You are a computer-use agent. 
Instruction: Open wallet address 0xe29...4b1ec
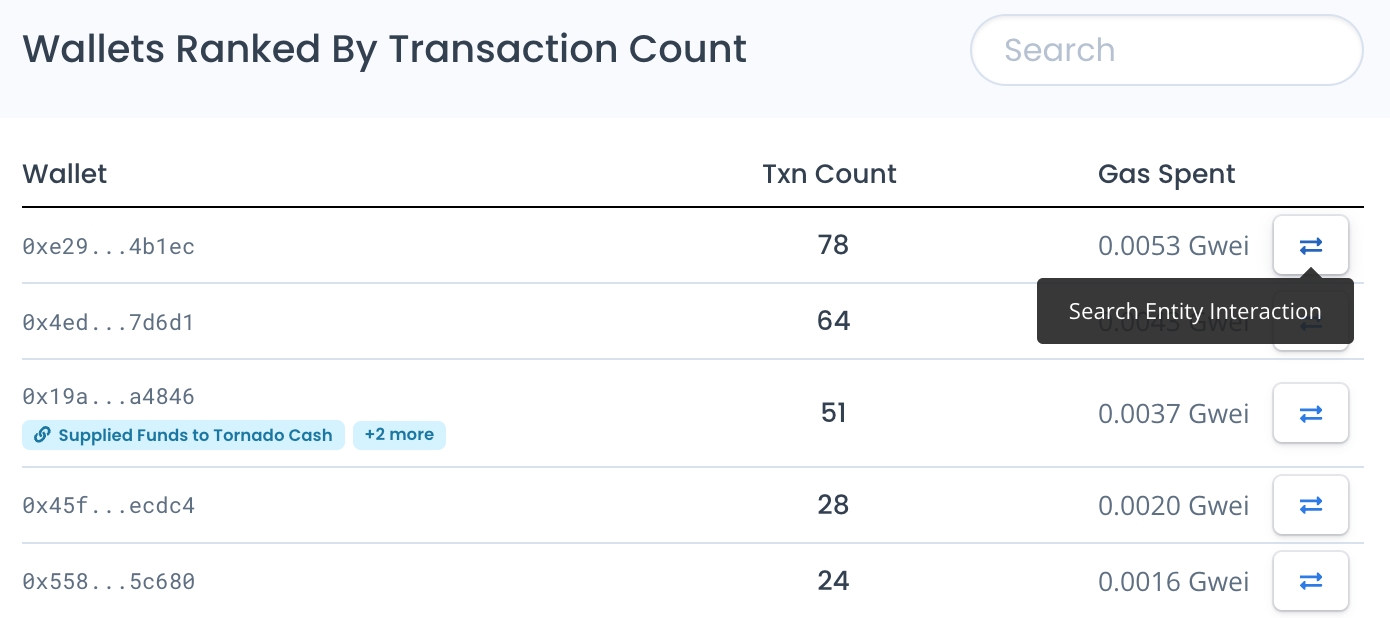[x=108, y=246]
